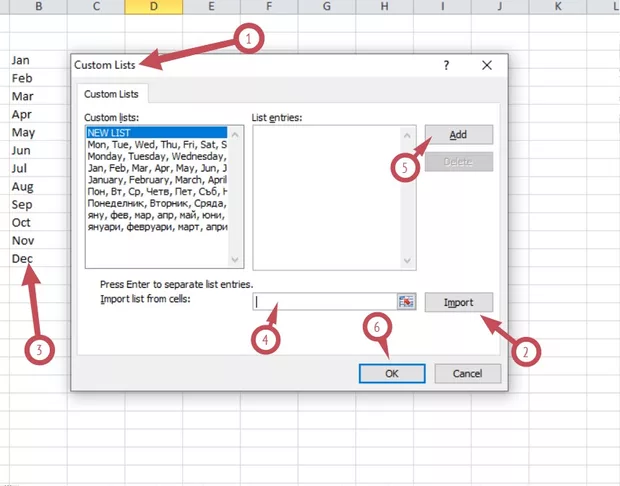
Task: Select cell containing Aug
Action: coord(38,186)
